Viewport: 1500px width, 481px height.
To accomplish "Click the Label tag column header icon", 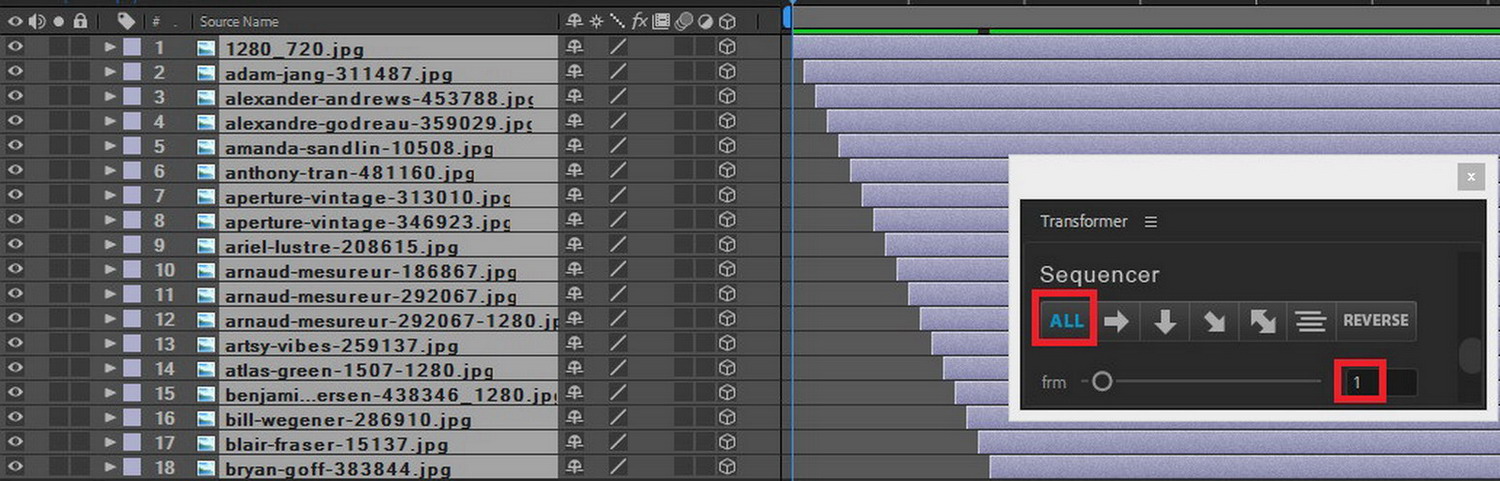I will (x=126, y=21).
